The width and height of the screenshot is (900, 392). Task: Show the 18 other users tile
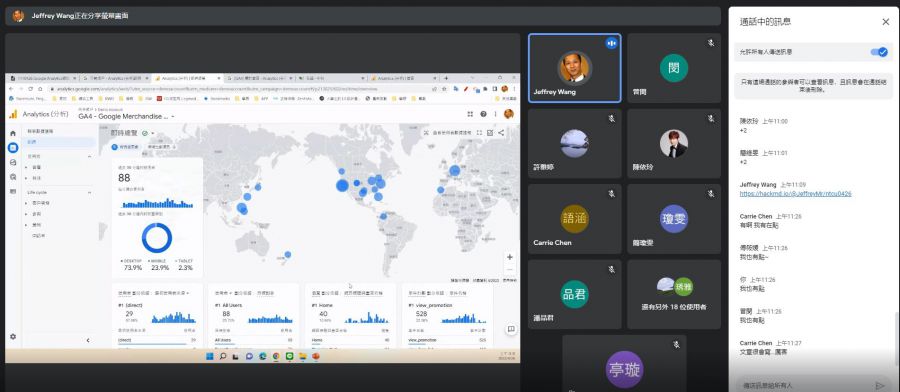[674, 294]
